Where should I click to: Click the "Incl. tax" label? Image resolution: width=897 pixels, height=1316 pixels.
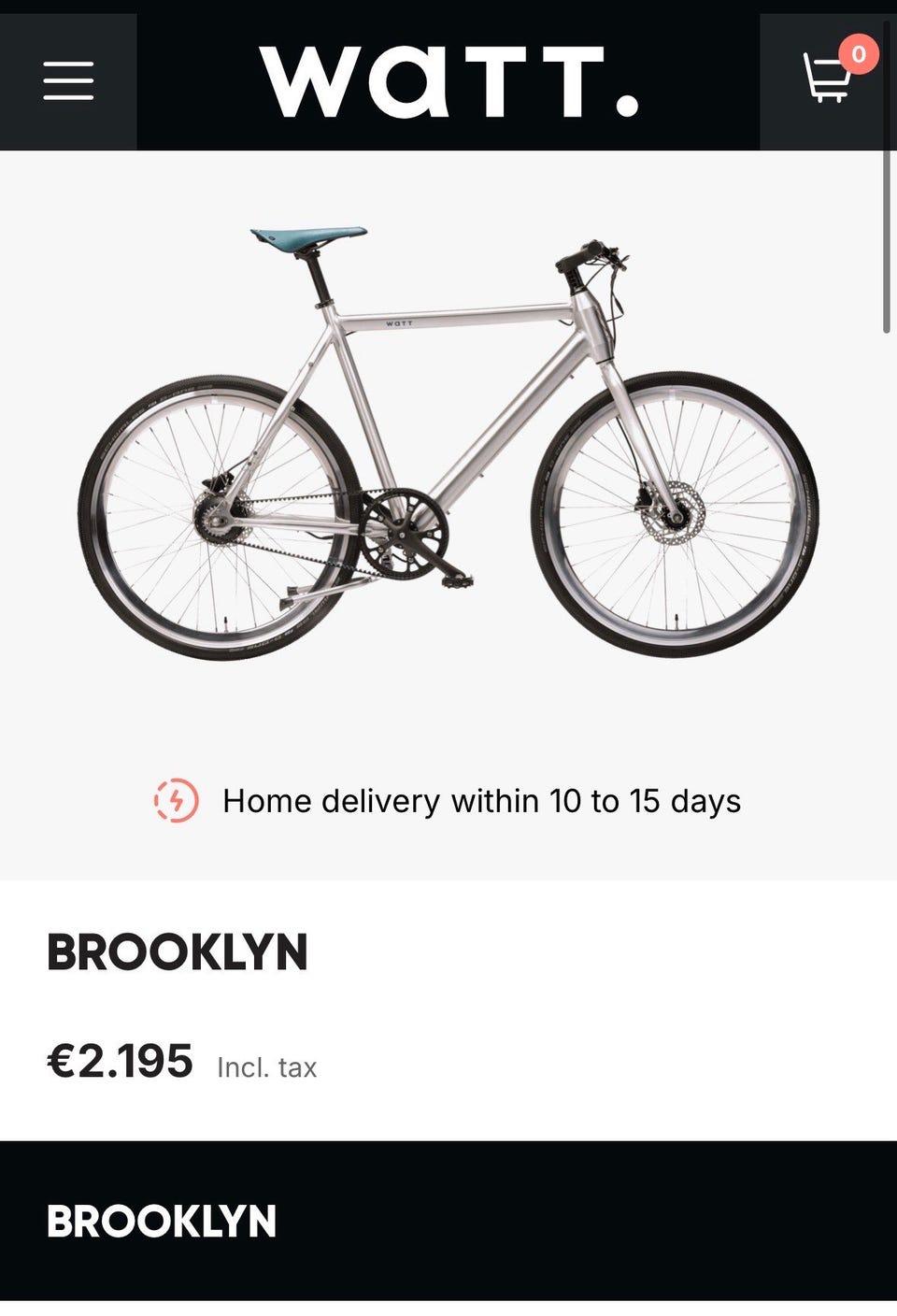(266, 1067)
